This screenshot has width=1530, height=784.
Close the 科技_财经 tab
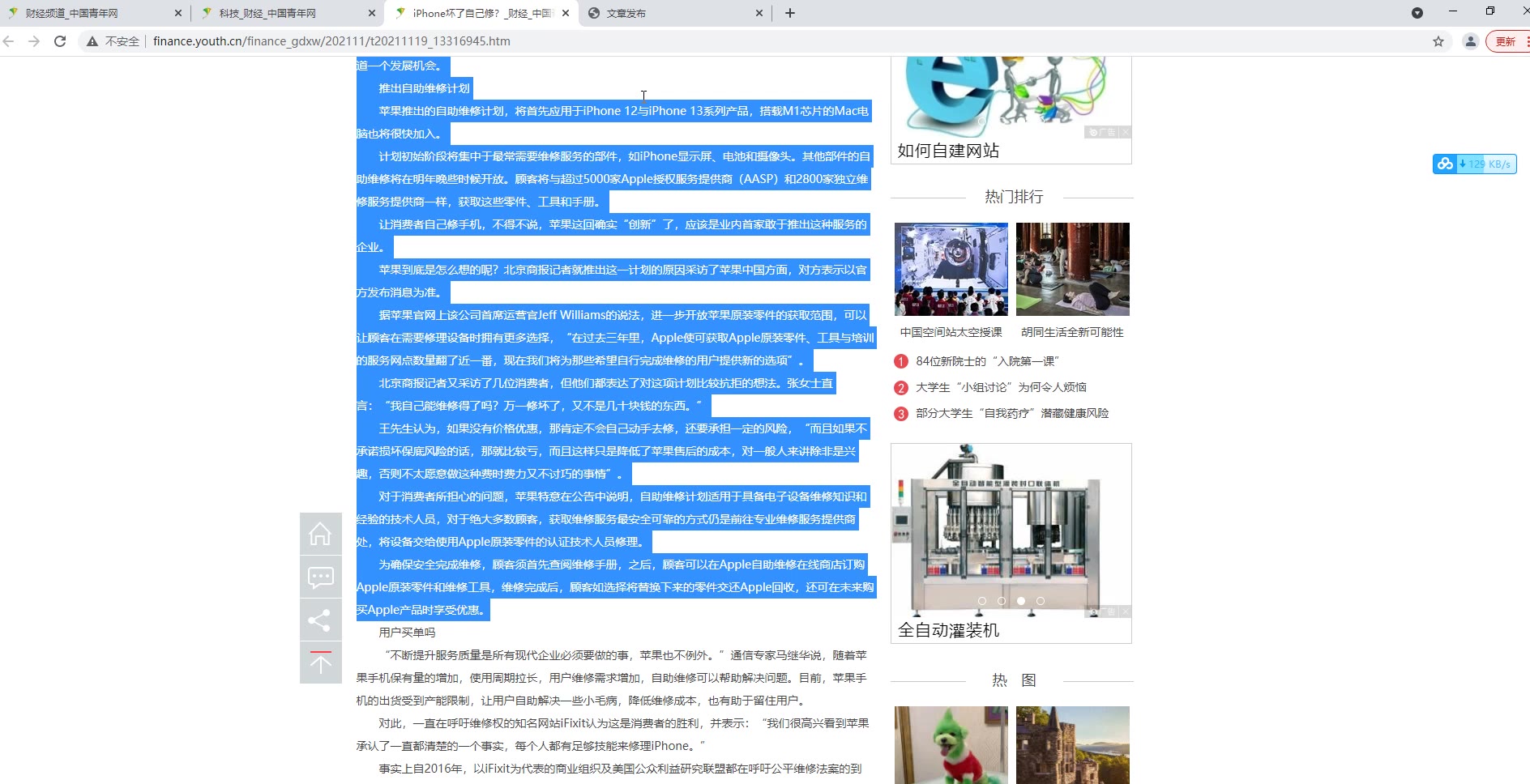point(372,14)
